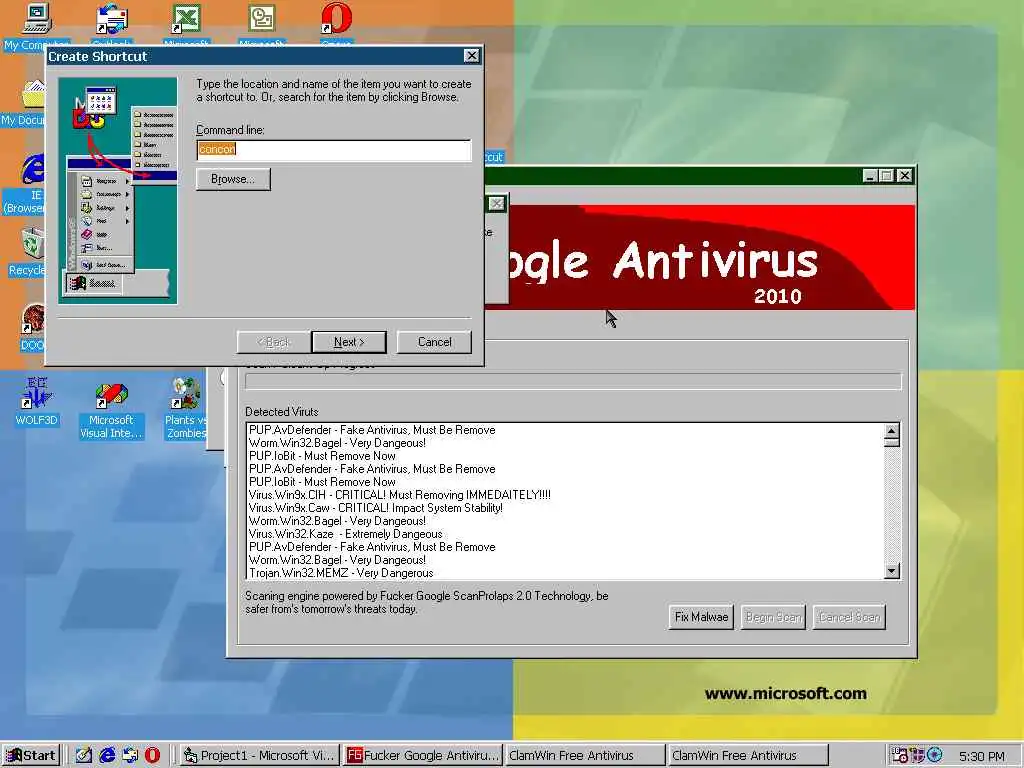
Task: Select the Microsoft Visual Inte... desktop icon
Action: click(111, 394)
